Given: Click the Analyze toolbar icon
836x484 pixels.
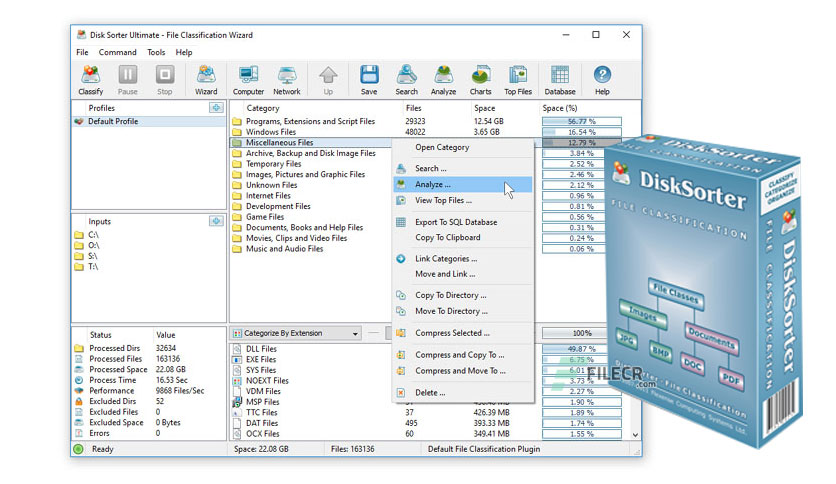Looking at the screenshot, I should (443, 80).
